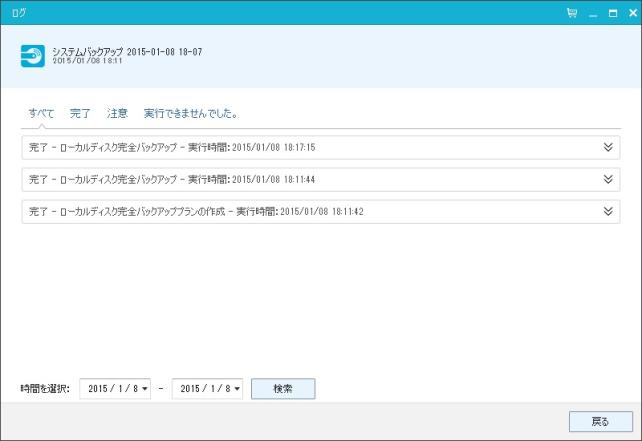The width and height of the screenshot is (642, 441).
Task: Click the ログ window title text
Action: (18, 13)
